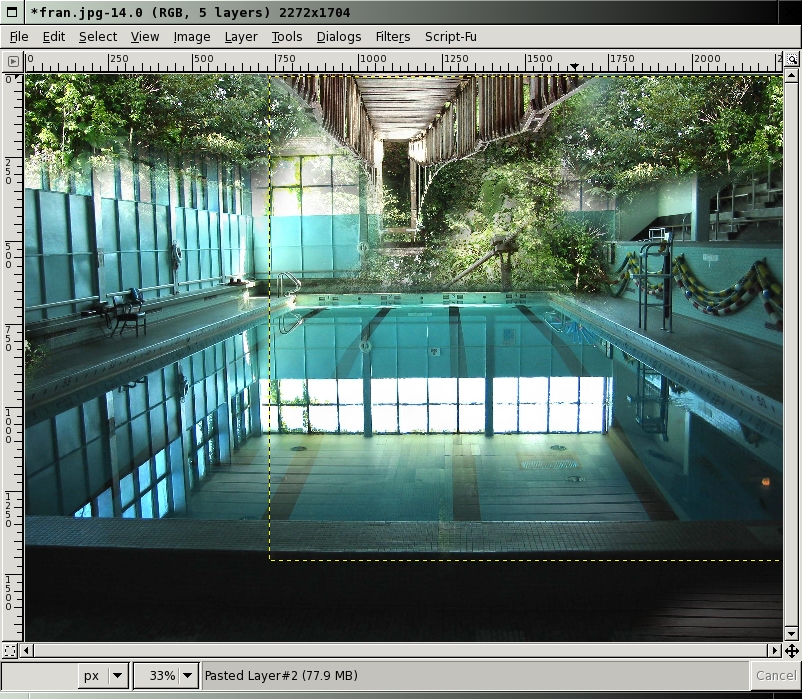This screenshot has width=802, height=699.
Task: Click the horizontal scrollbar right arrow
Action: (x=775, y=650)
